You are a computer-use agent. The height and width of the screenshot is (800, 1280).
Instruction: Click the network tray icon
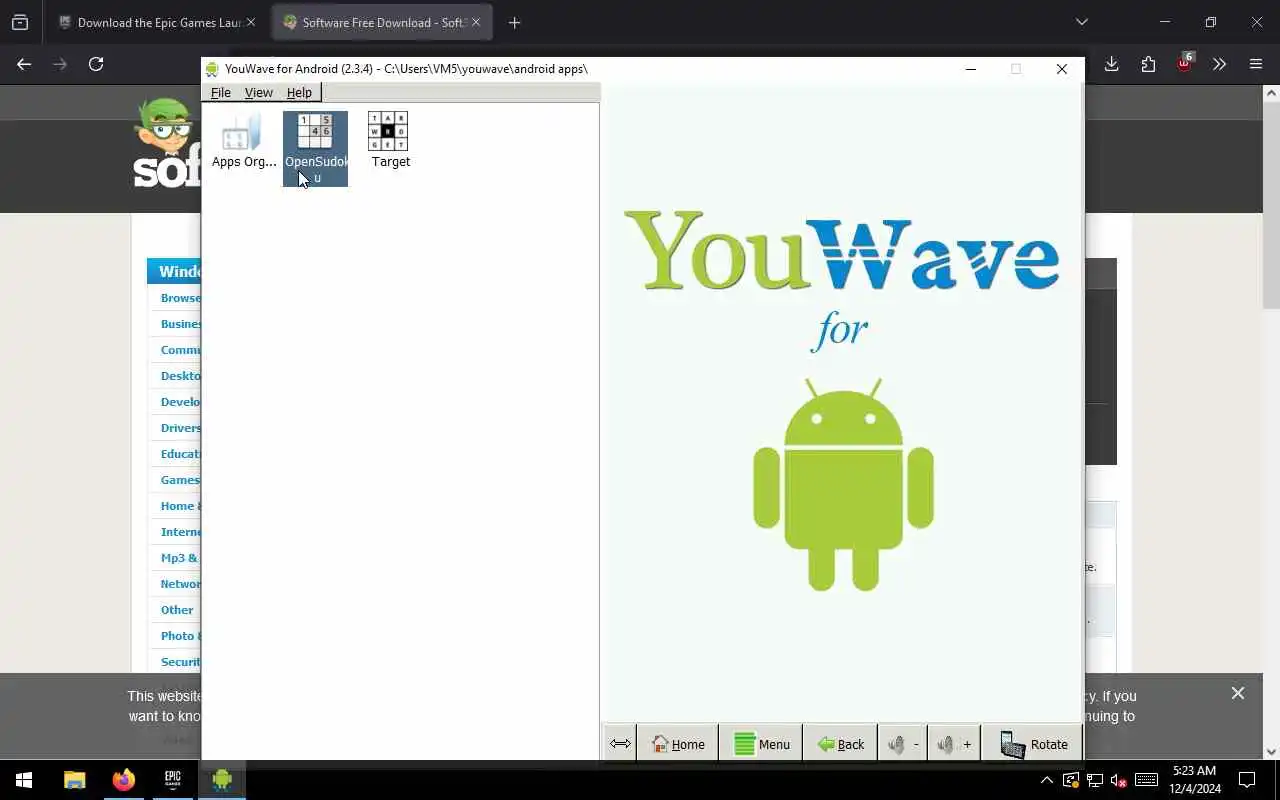click(x=1095, y=780)
